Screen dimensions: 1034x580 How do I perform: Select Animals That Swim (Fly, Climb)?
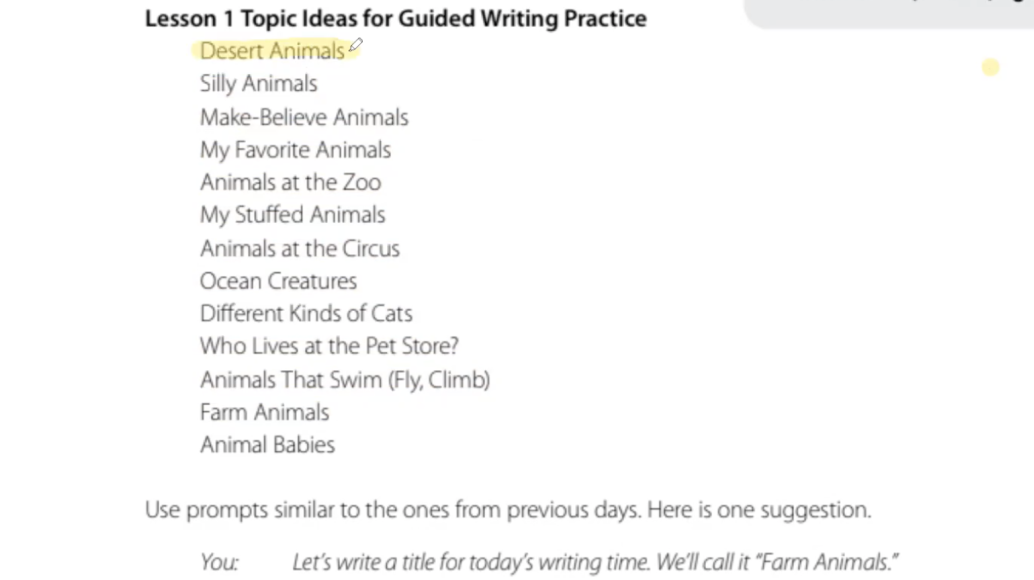345,380
